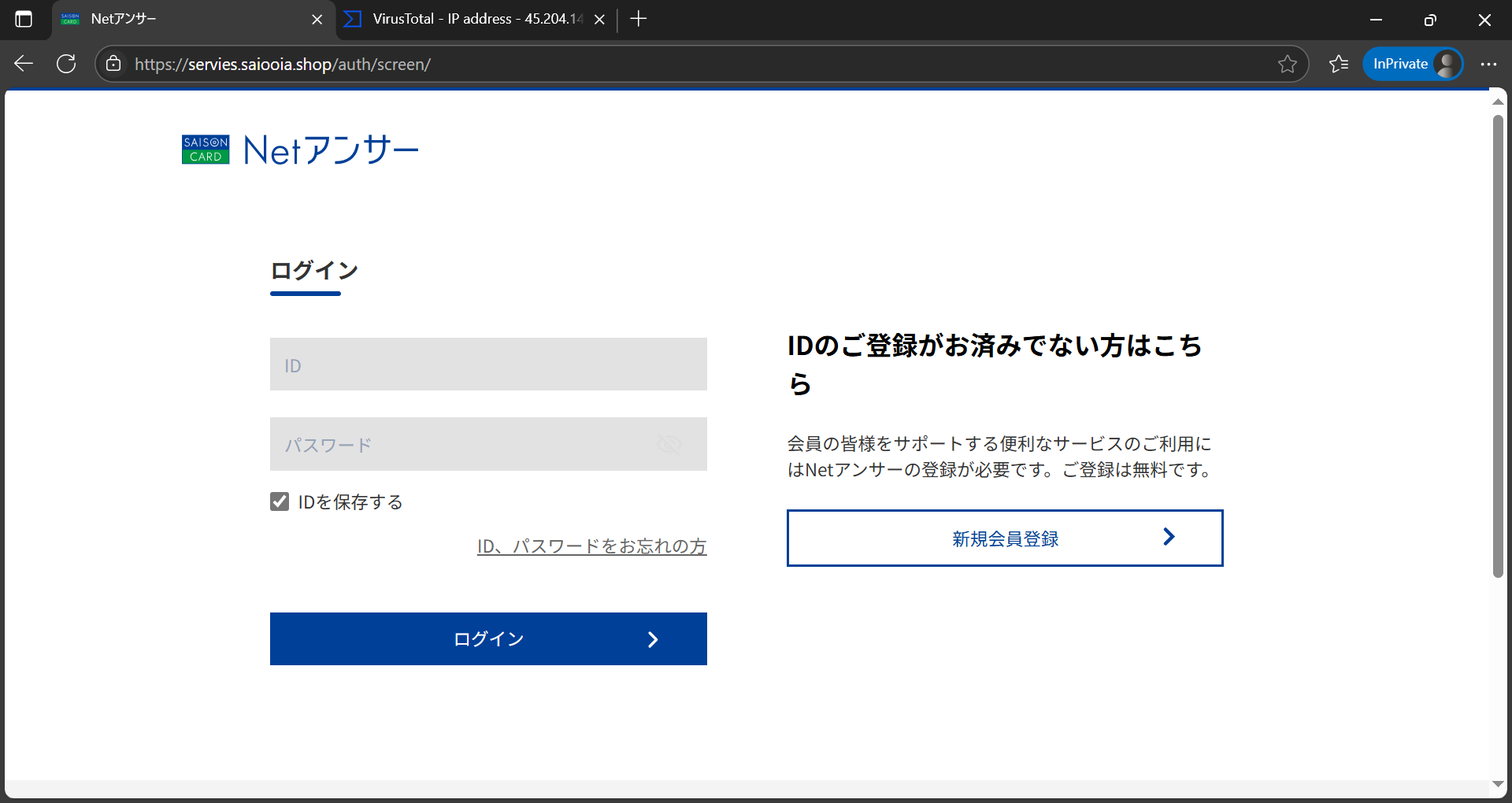Open the tab actions menu icon
The image size is (1512, 803).
[24, 19]
